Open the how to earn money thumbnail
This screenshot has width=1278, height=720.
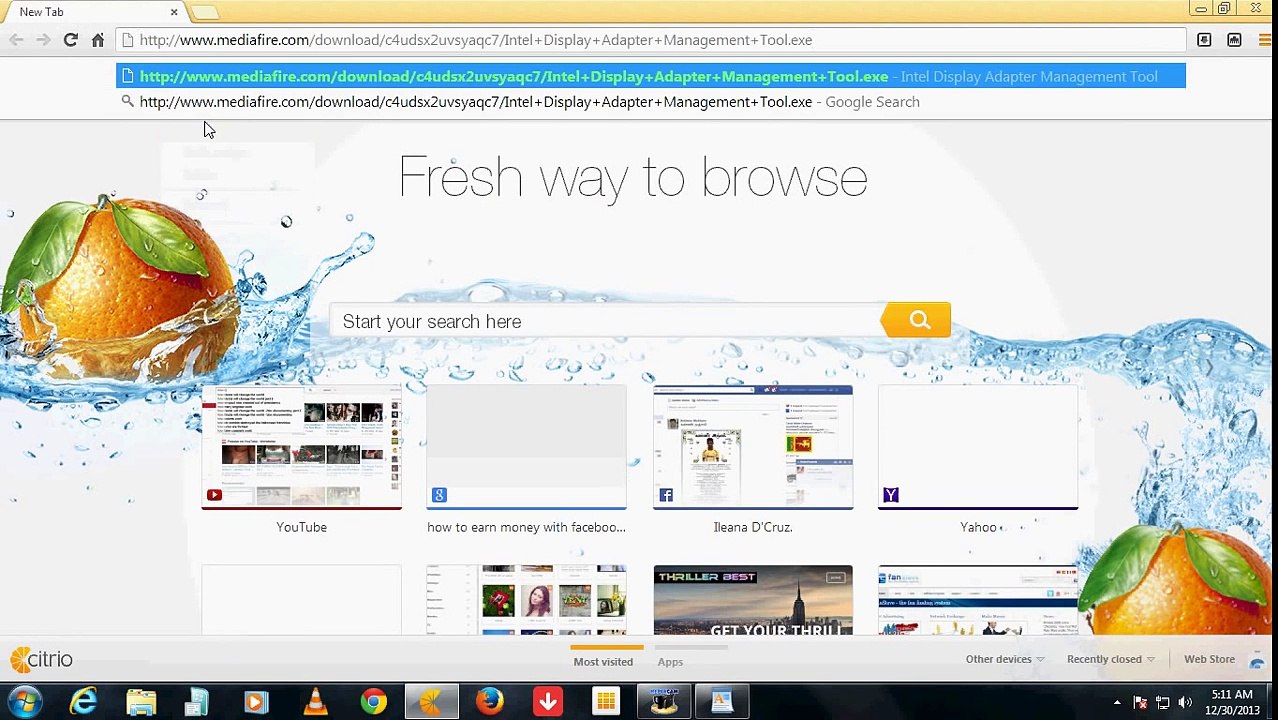click(526, 447)
